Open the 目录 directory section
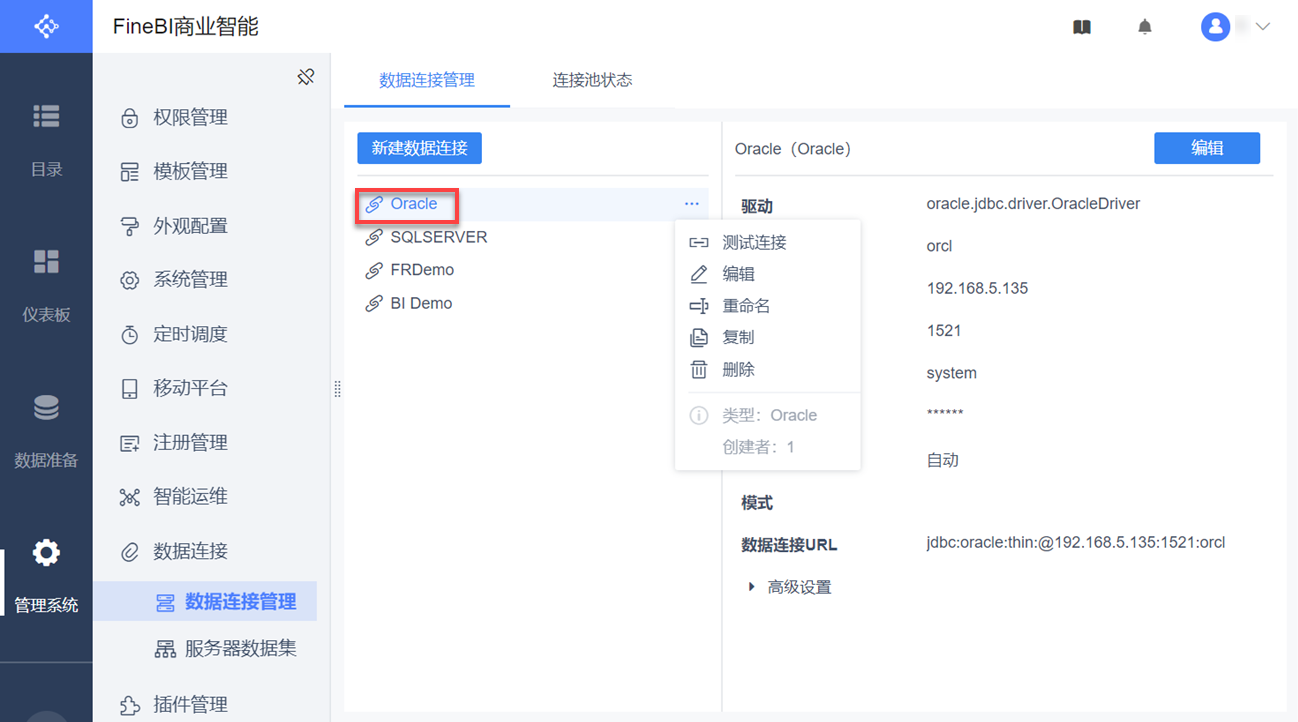1298x722 pixels. pyautogui.click(x=46, y=139)
